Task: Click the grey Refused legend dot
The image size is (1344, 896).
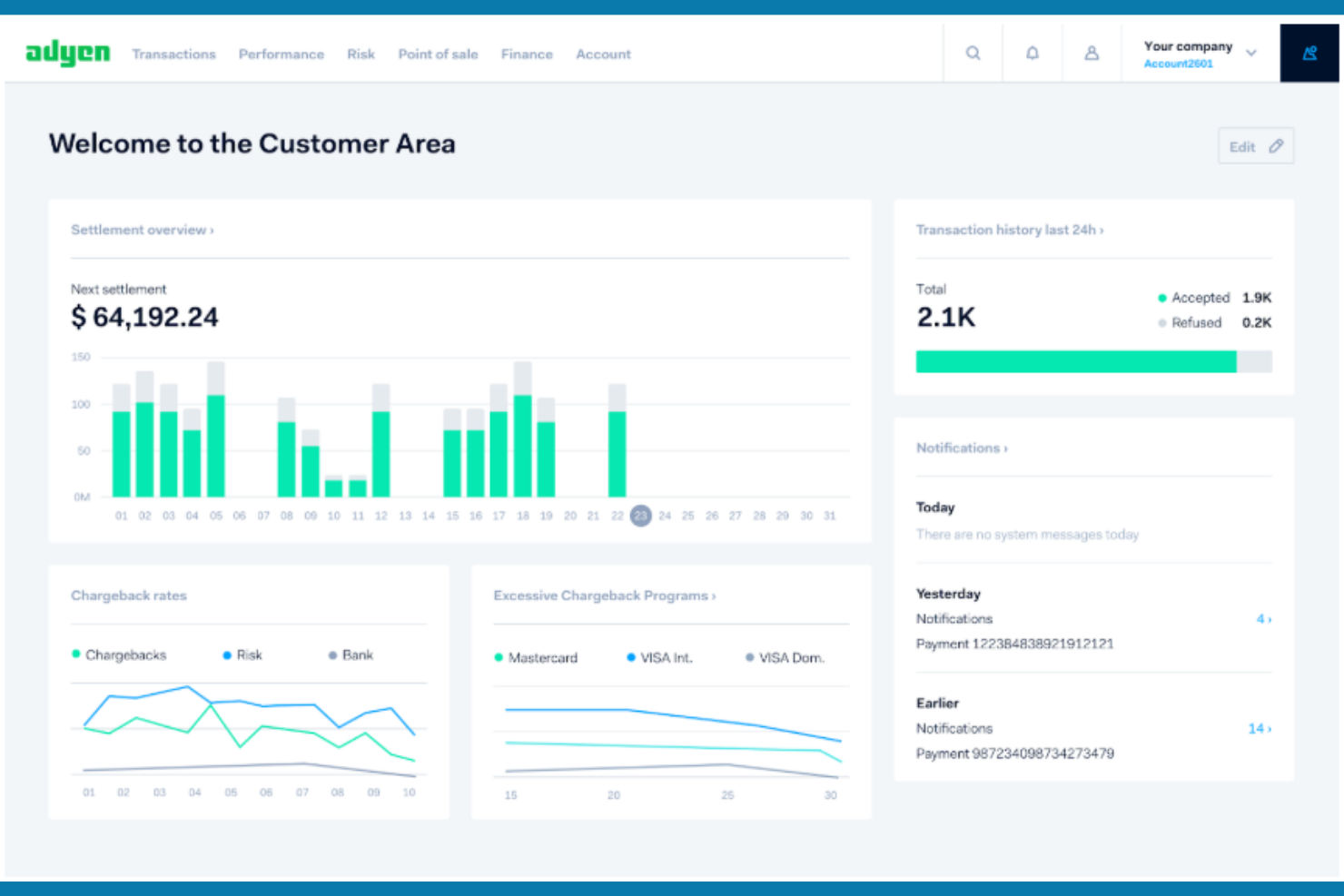Action: point(1161,322)
